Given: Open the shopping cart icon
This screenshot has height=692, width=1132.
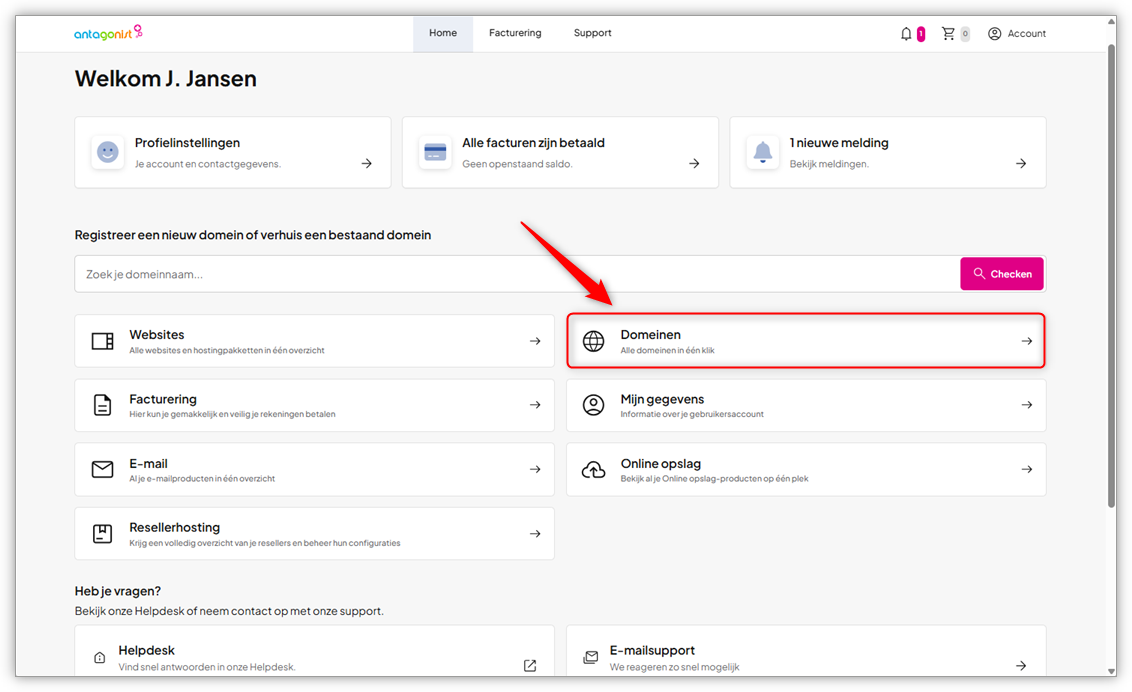Looking at the screenshot, I should click(948, 34).
